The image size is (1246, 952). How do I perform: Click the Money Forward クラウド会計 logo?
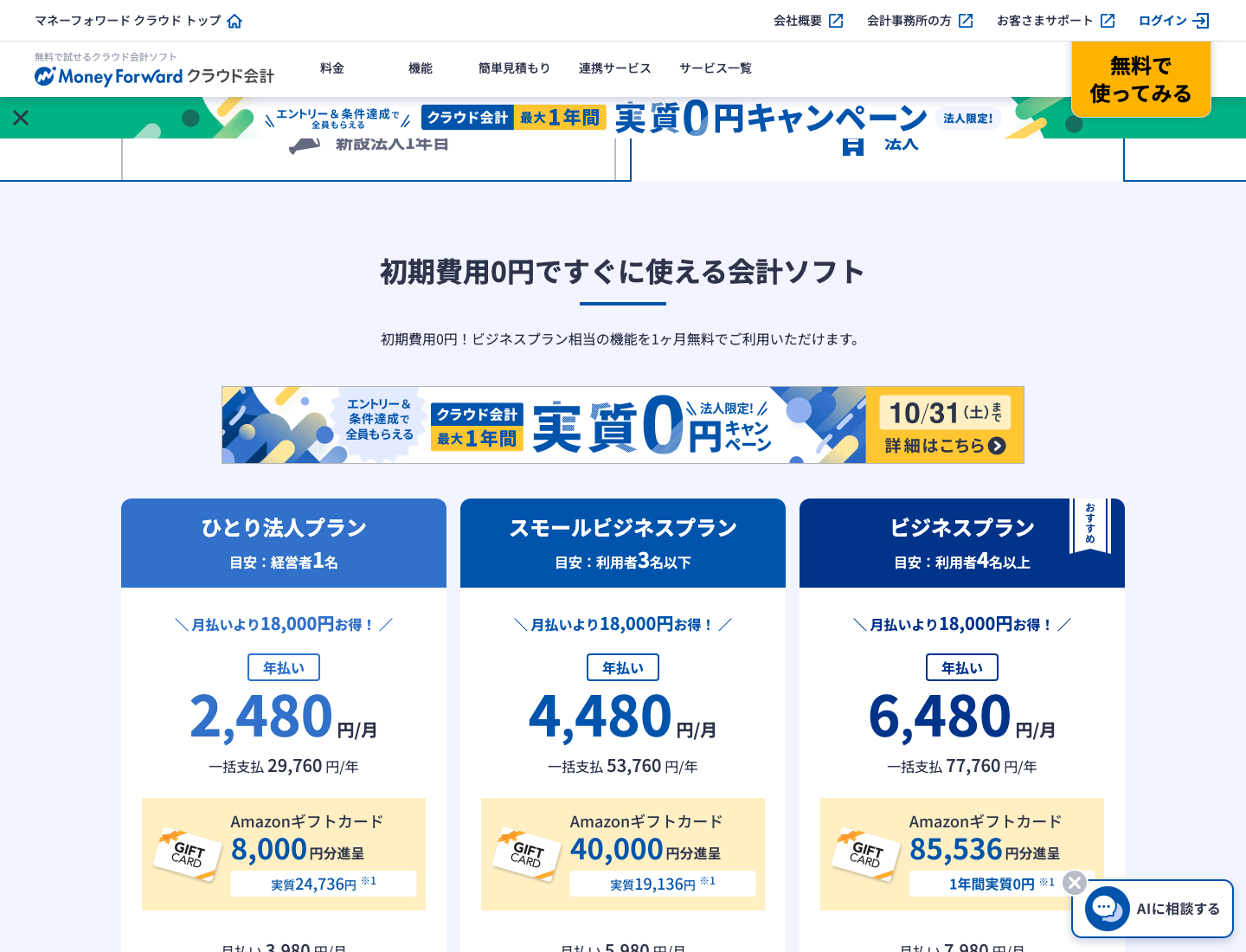pyautogui.click(x=154, y=76)
